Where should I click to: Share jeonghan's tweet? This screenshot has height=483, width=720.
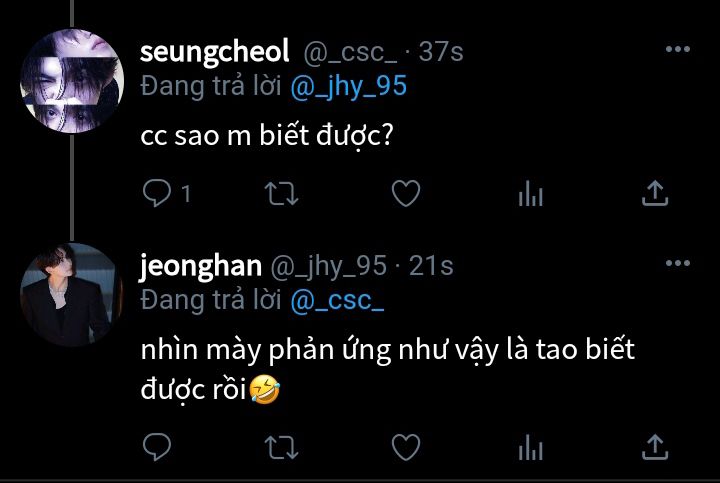point(655,447)
